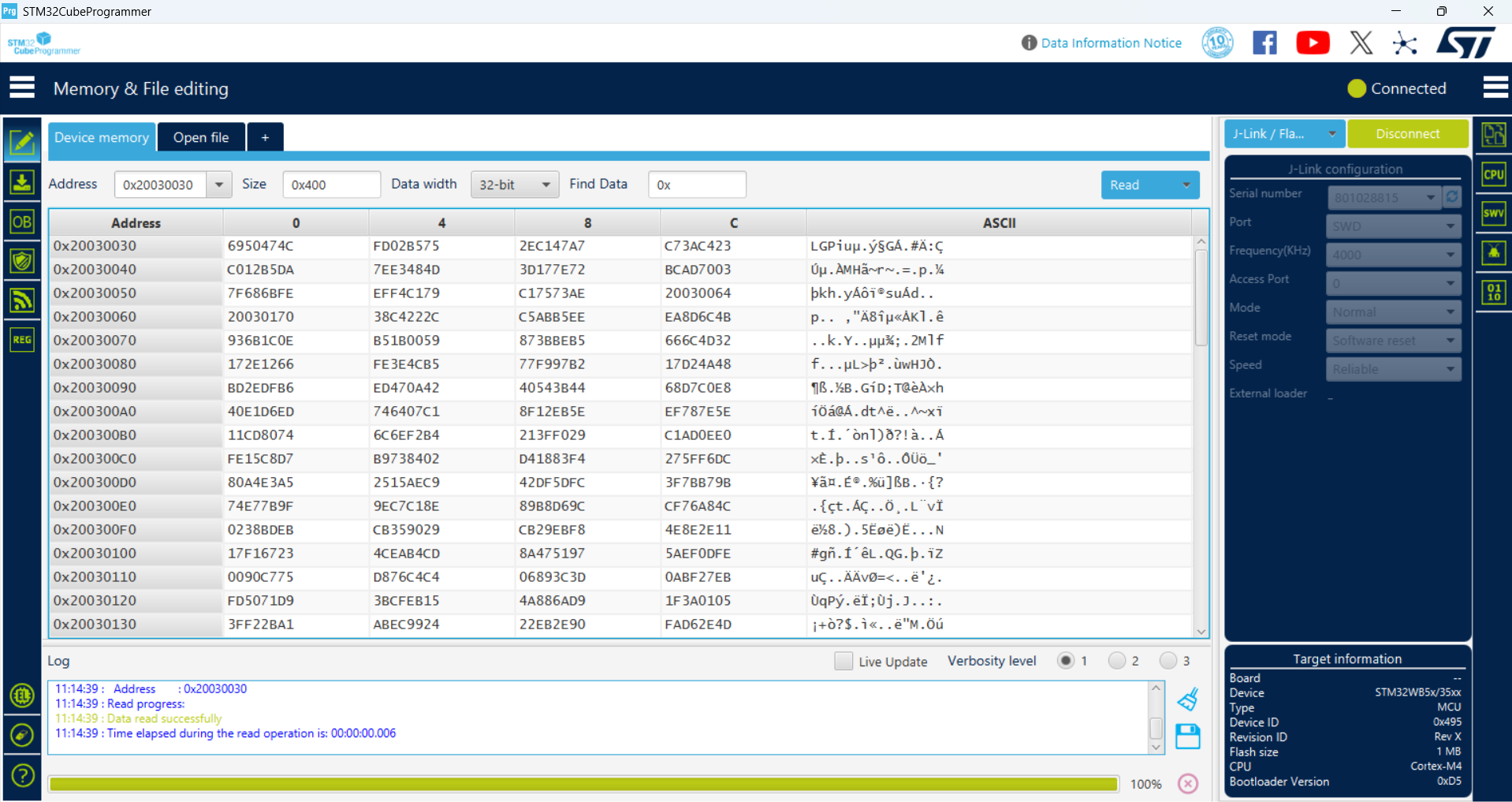This screenshot has height=802, width=1512.
Task: Open the hamburger menu
Action: (x=22, y=87)
